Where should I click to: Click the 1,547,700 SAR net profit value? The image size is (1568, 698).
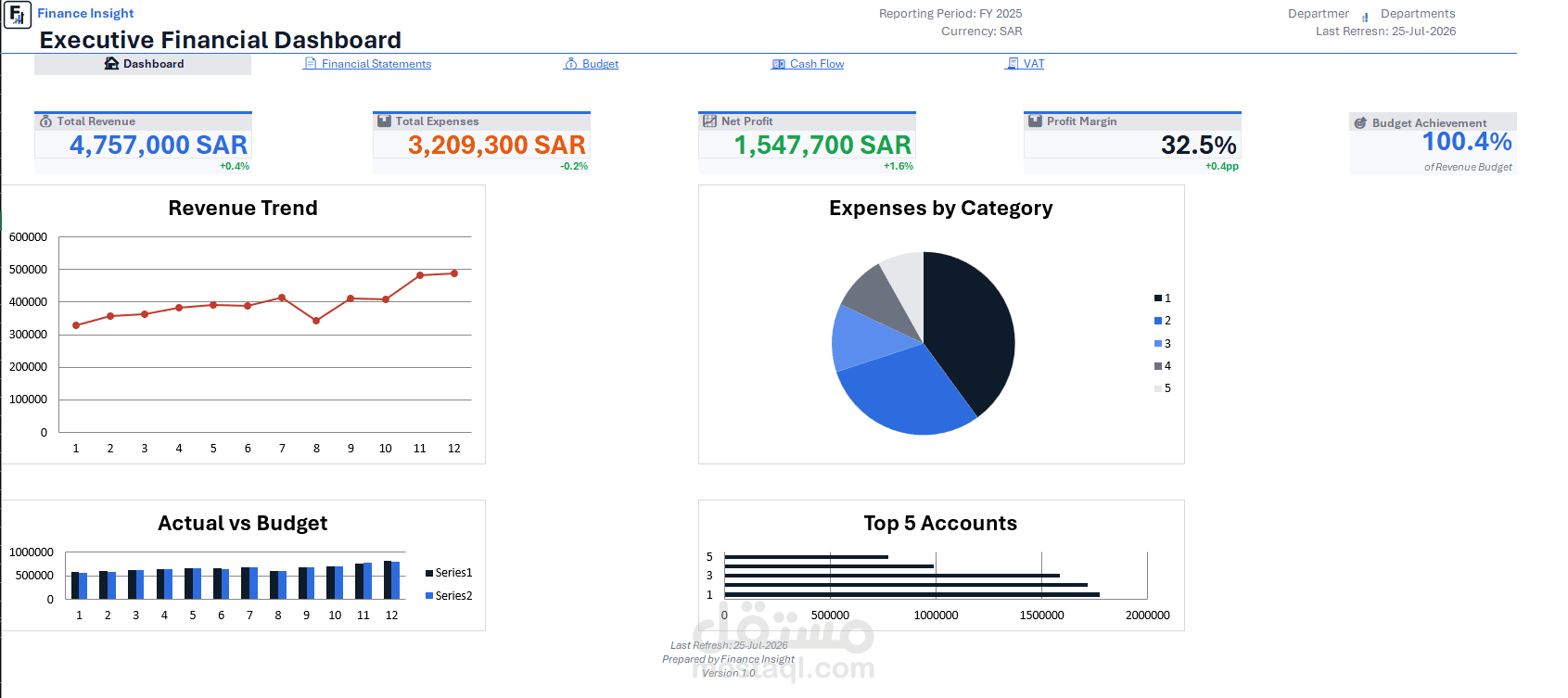(822, 146)
